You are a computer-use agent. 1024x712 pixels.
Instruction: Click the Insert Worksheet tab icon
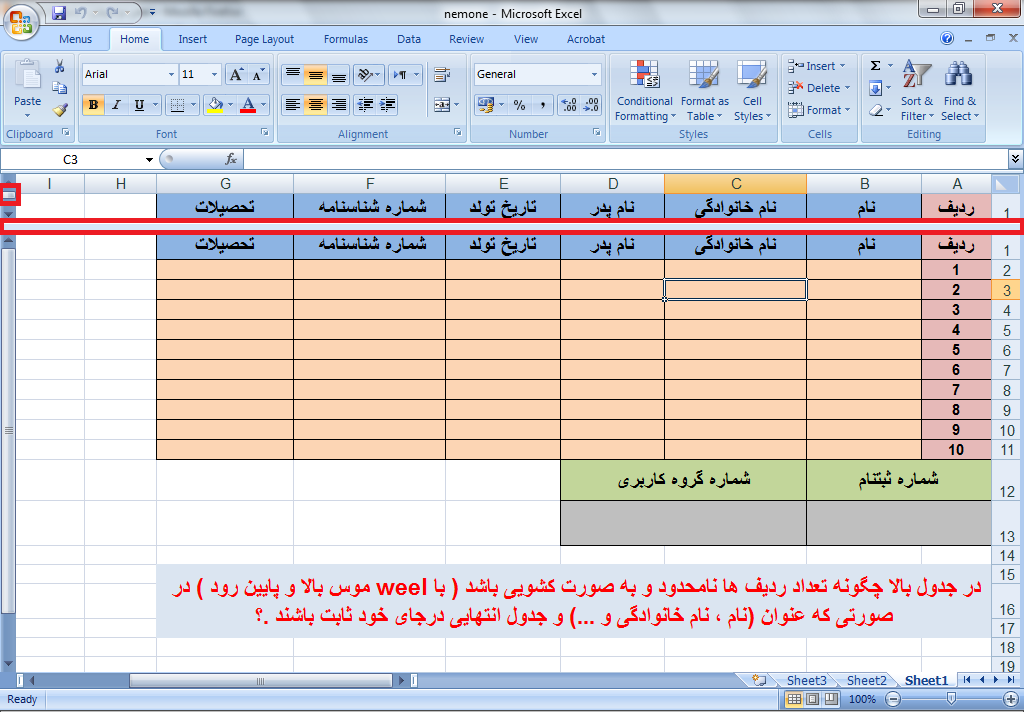(760, 681)
